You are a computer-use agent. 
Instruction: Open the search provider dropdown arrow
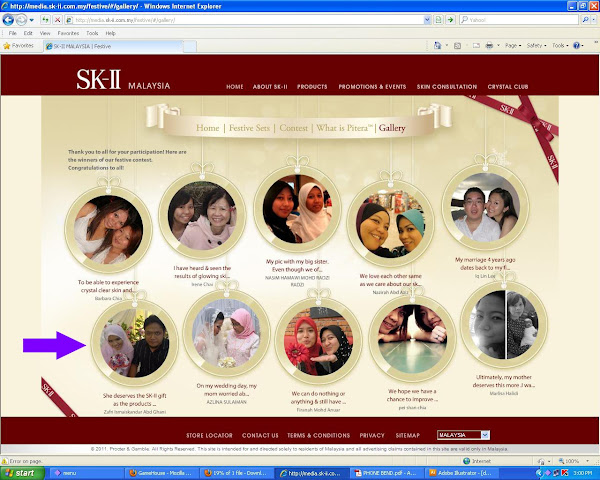pos(593,20)
